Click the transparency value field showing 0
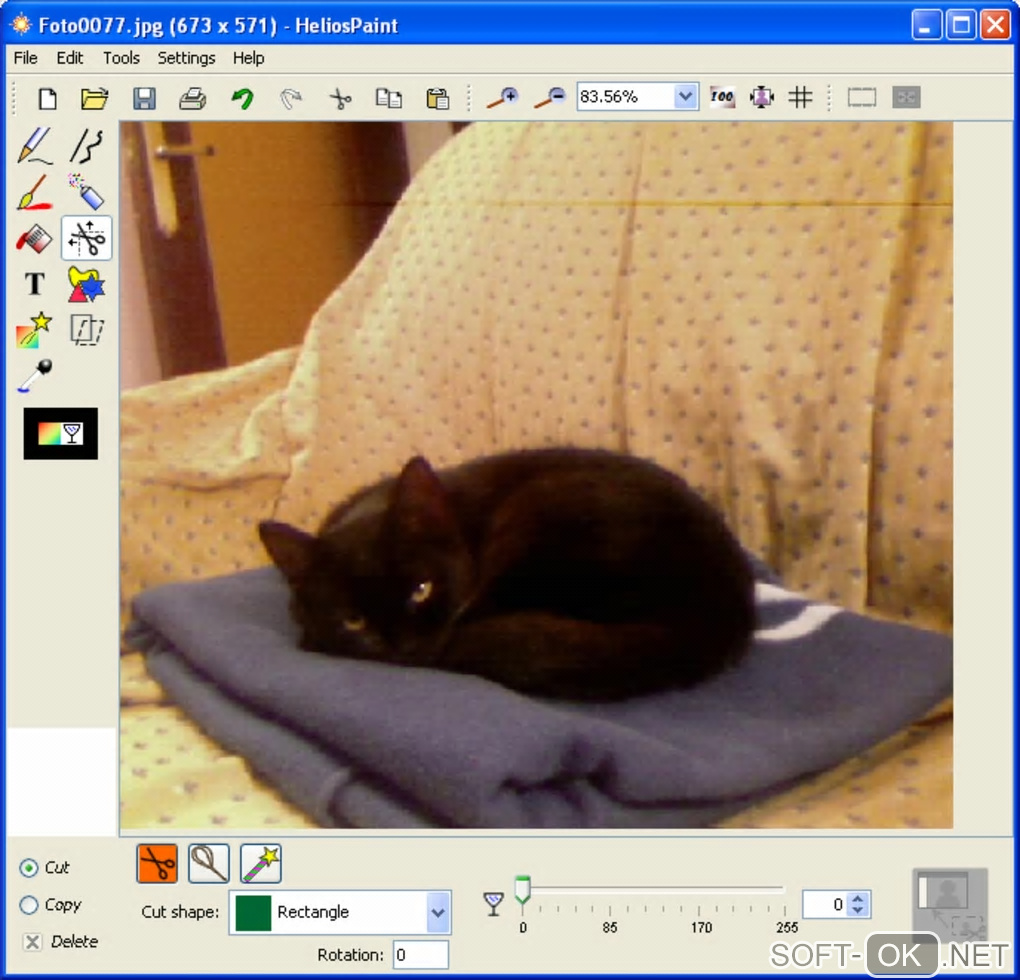Viewport: 1020px width, 980px height. point(826,904)
